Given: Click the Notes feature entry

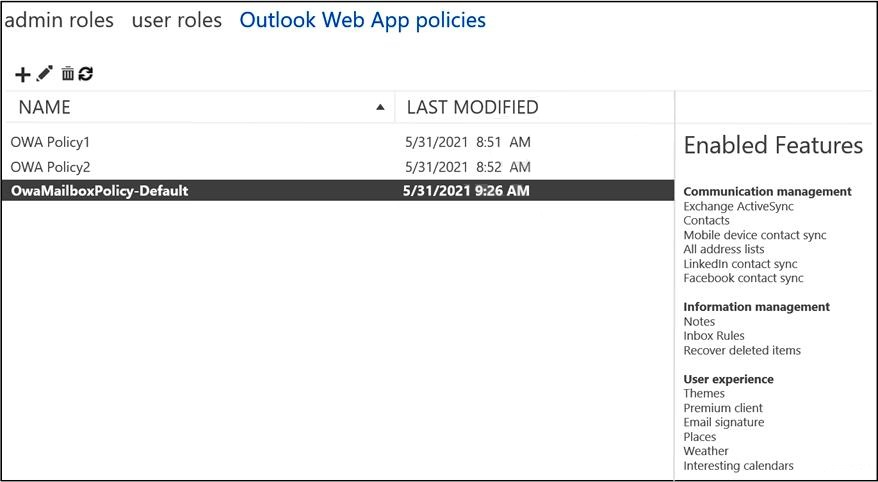Looking at the screenshot, I should (x=699, y=321).
